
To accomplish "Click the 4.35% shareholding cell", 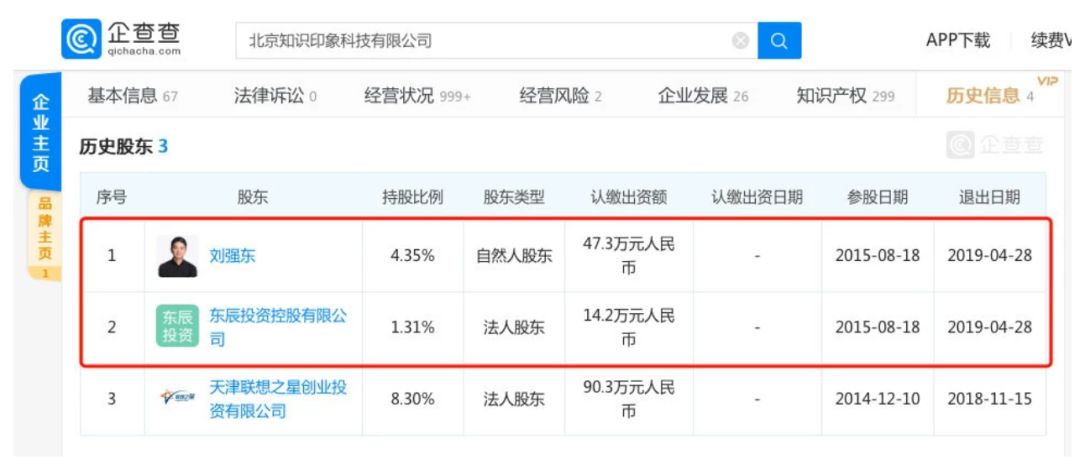I will tap(413, 256).
